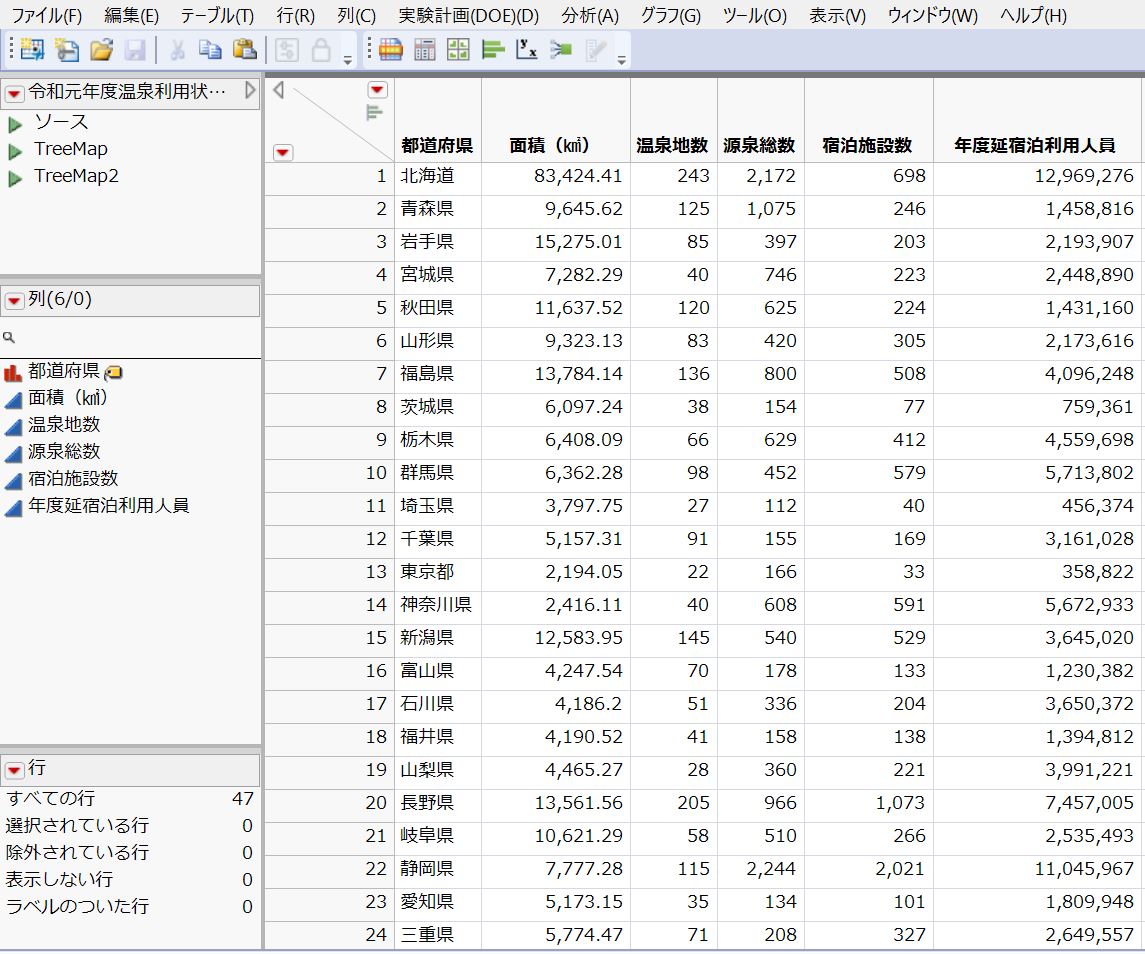Click the Open file folder icon
This screenshot has height=954, width=1145.
(x=102, y=50)
